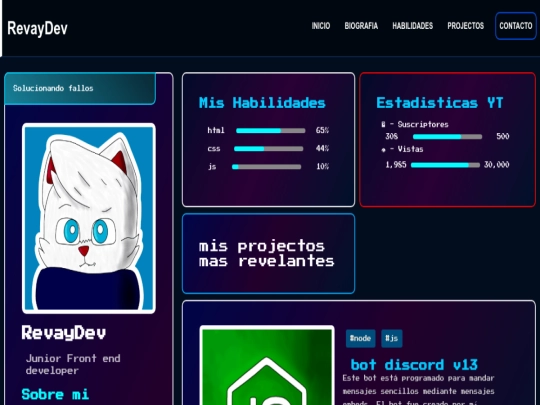Click the CONTACTO button
The height and width of the screenshot is (405, 540).
tap(516, 26)
